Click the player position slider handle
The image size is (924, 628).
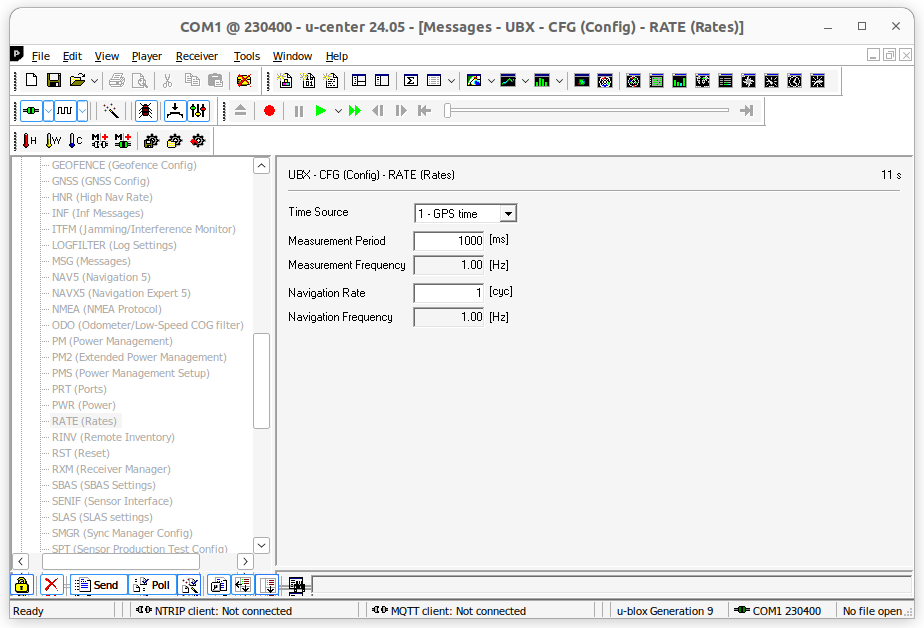pos(448,110)
